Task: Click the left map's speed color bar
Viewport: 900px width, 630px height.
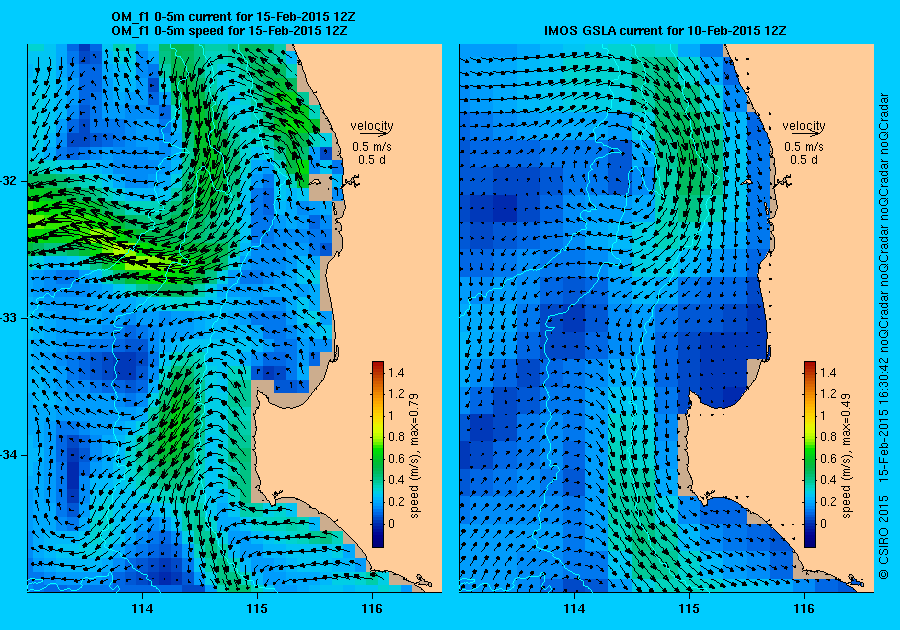Action: 378,454
